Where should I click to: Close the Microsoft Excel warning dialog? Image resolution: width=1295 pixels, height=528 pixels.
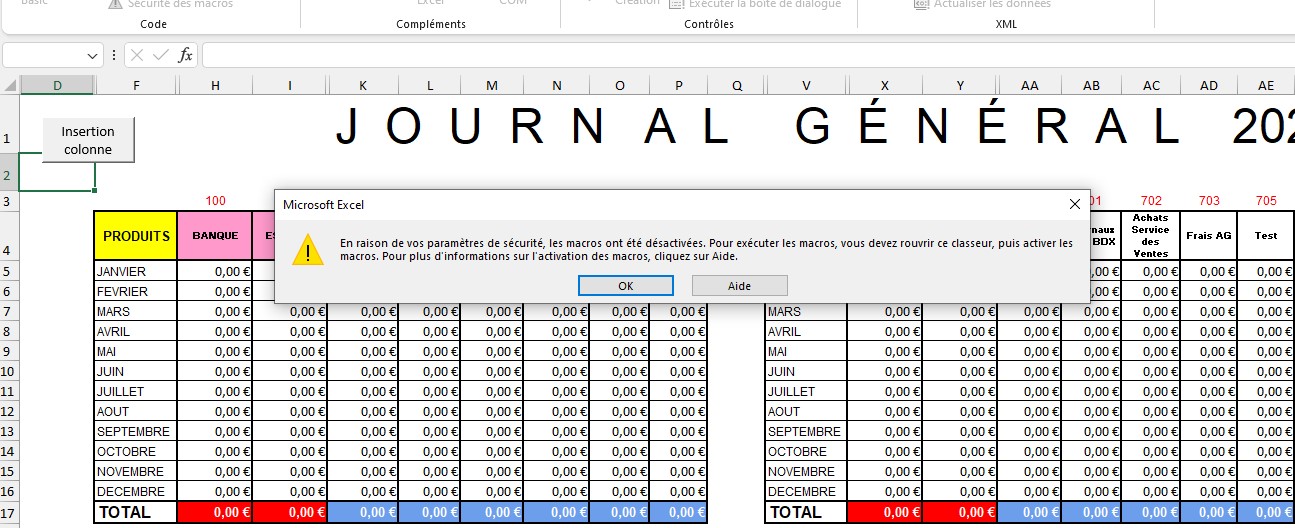tap(1075, 204)
